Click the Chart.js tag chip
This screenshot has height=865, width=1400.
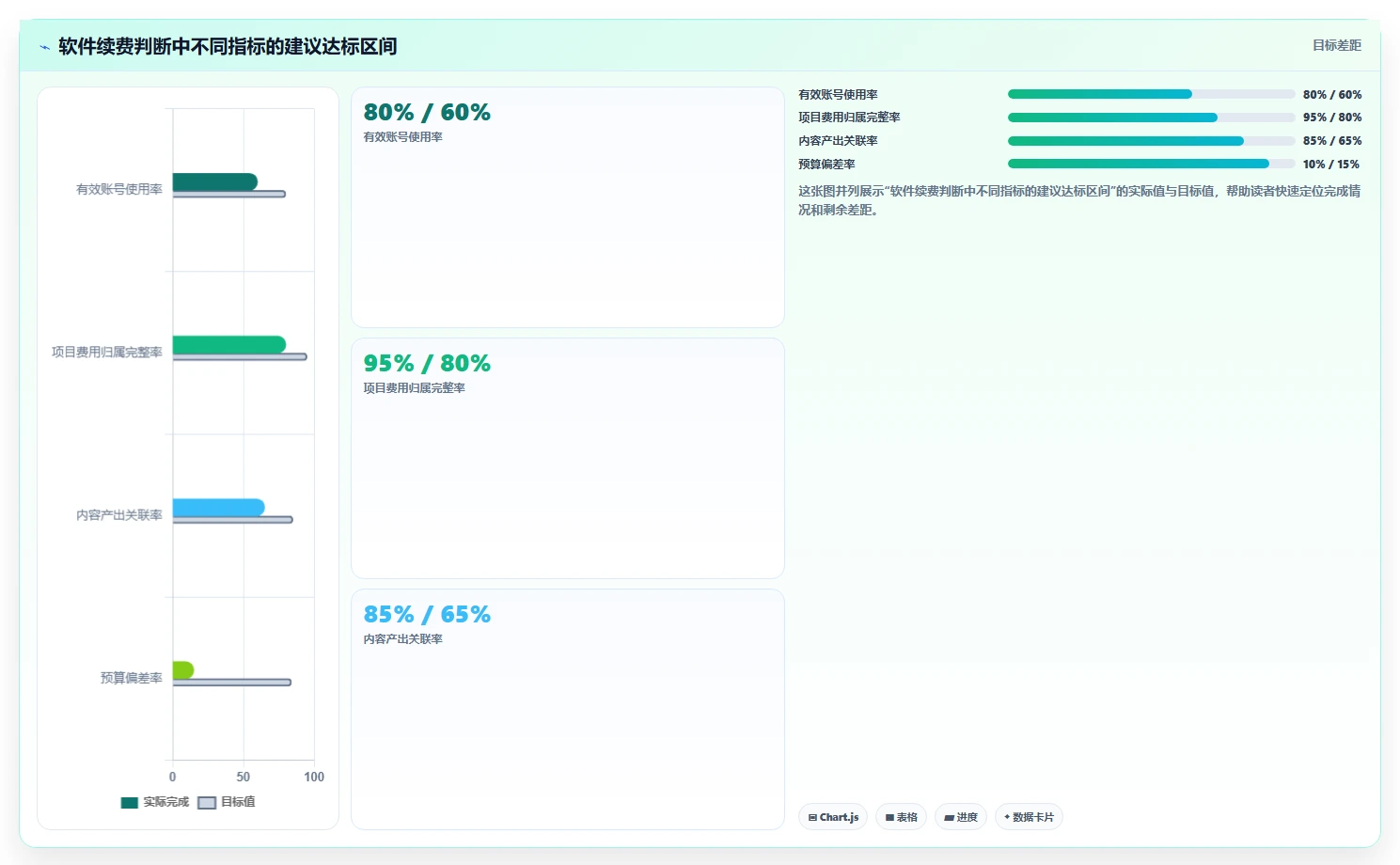(x=833, y=817)
